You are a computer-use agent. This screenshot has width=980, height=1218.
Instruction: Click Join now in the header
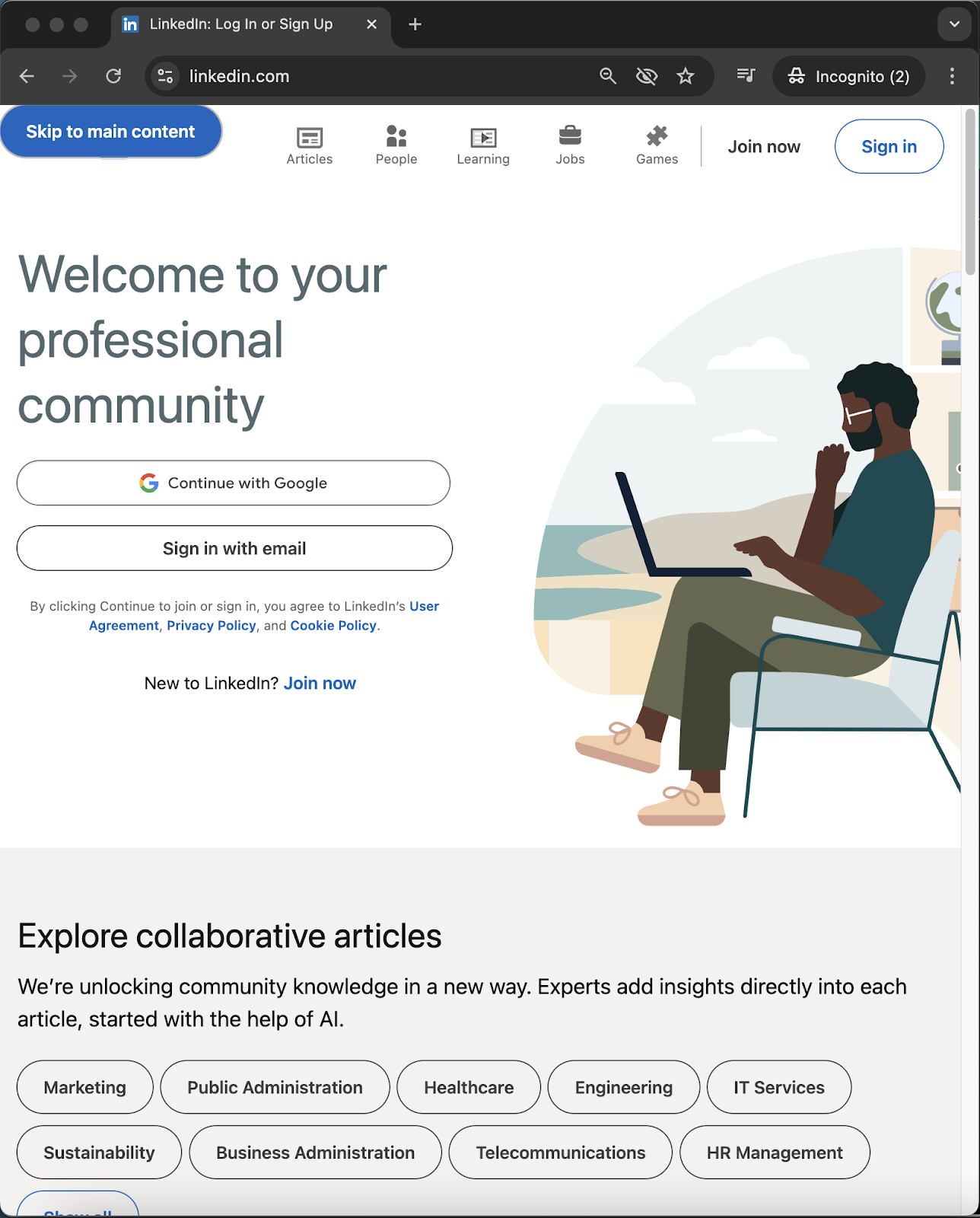pos(764,146)
